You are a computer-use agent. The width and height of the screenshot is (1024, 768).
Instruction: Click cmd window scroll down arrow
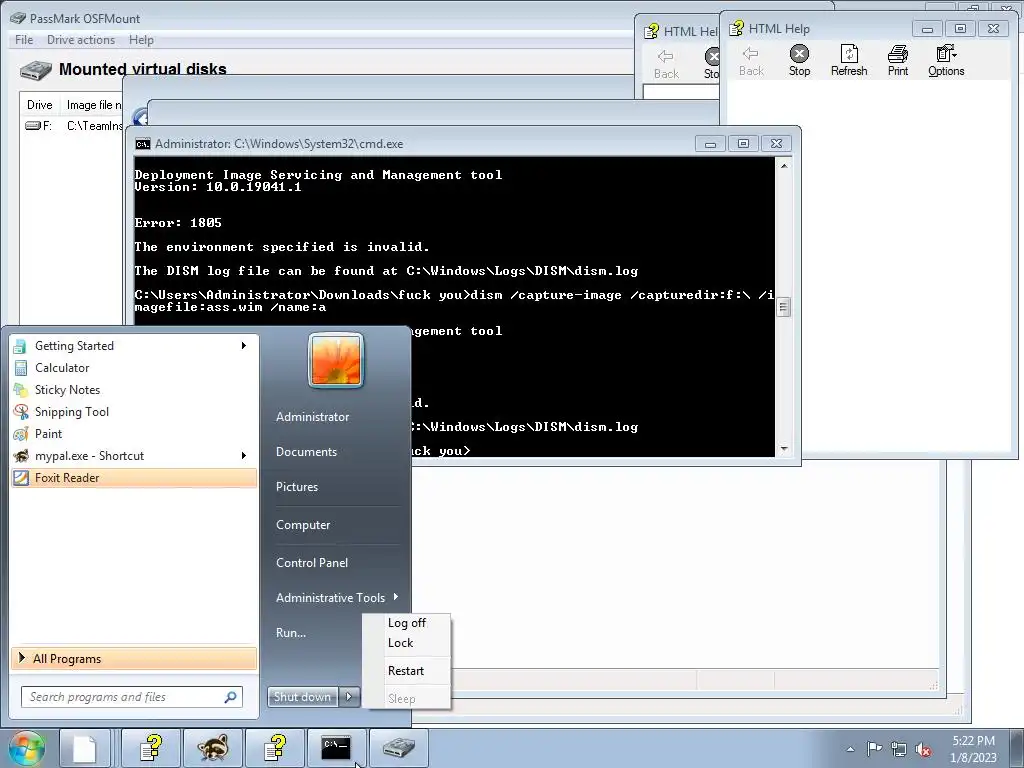click(784, 449)
